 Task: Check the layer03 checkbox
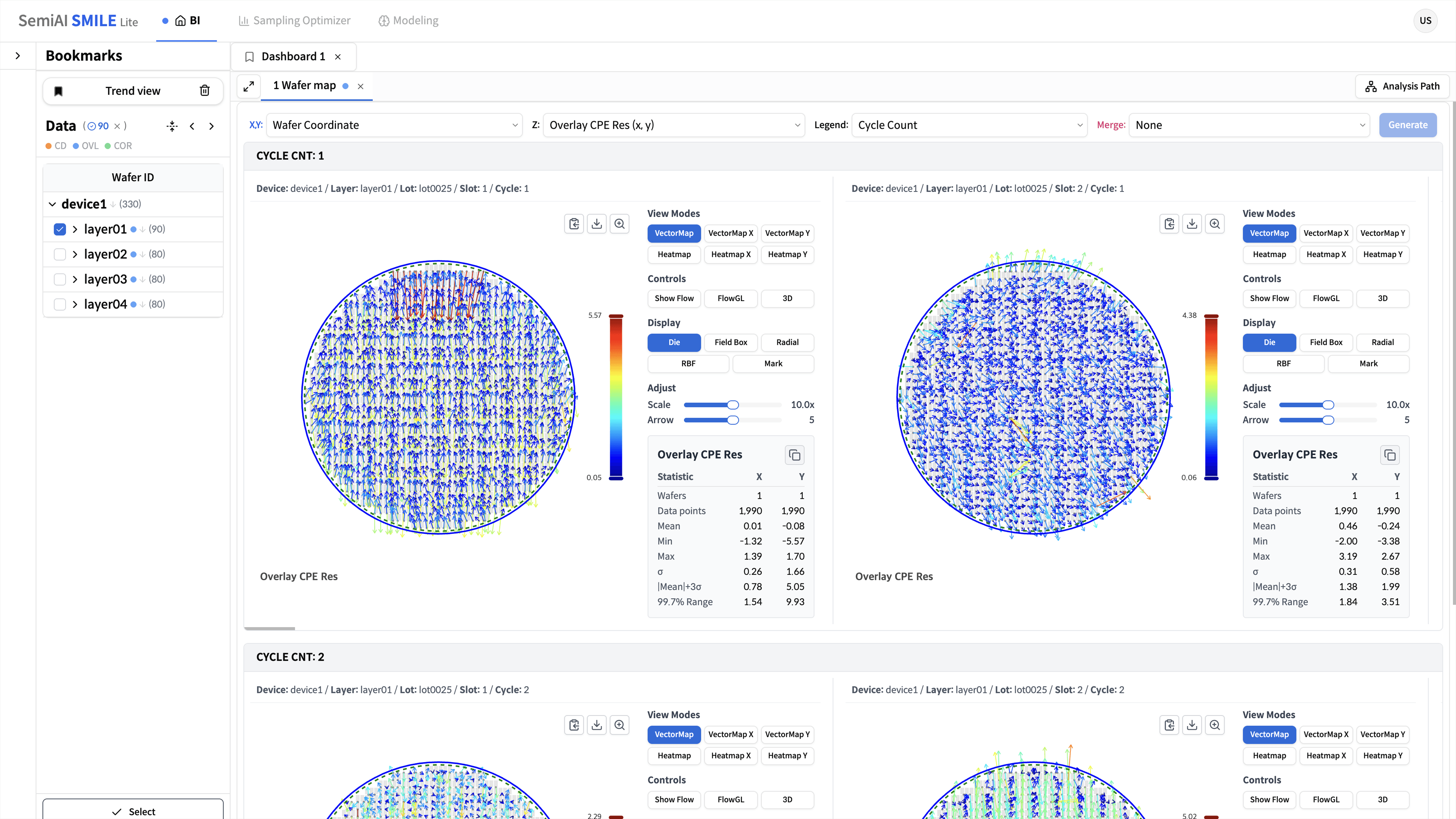click(60, 279)
